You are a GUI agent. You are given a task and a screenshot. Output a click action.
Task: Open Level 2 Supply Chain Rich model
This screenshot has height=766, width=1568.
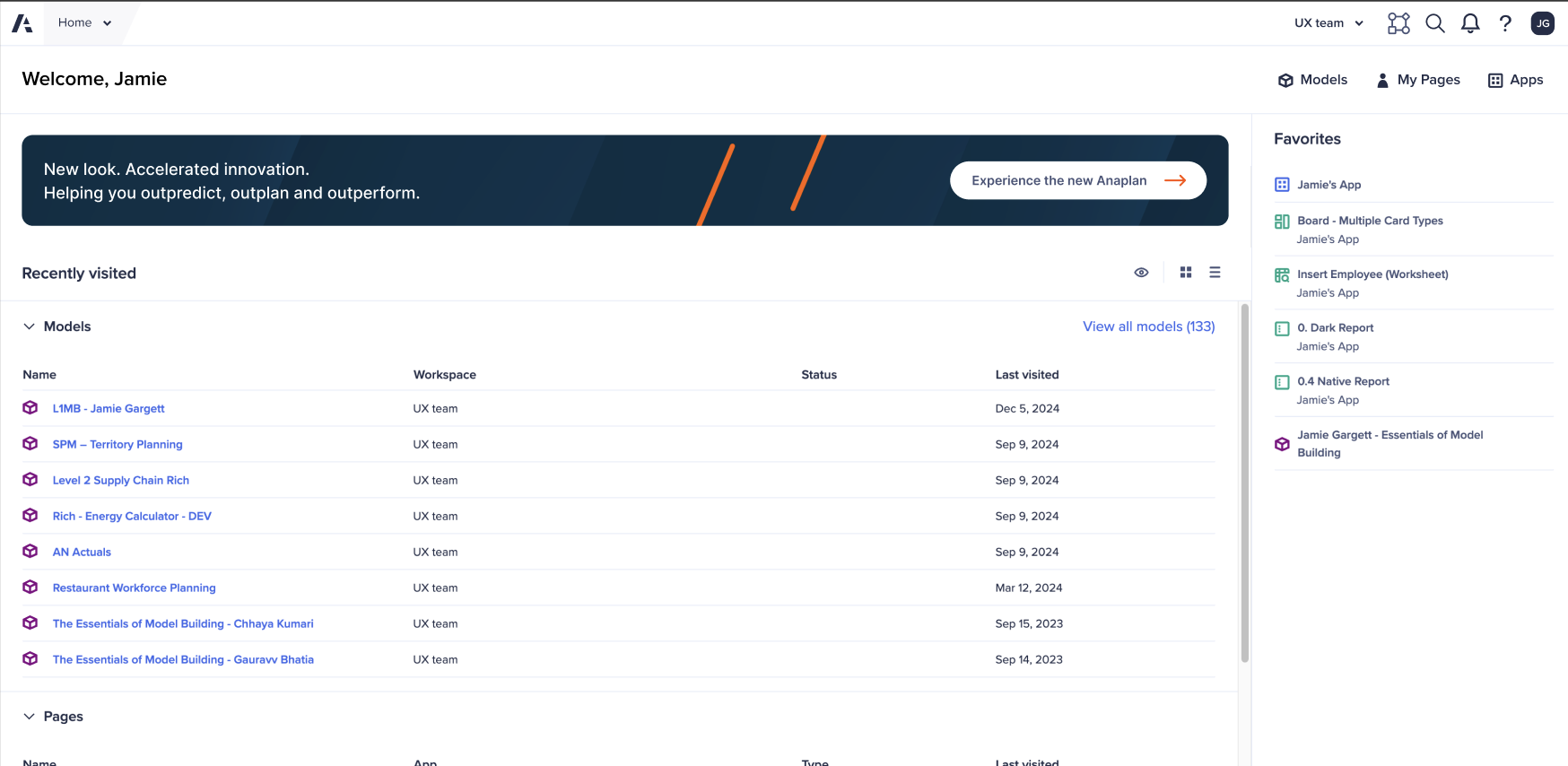121,480
